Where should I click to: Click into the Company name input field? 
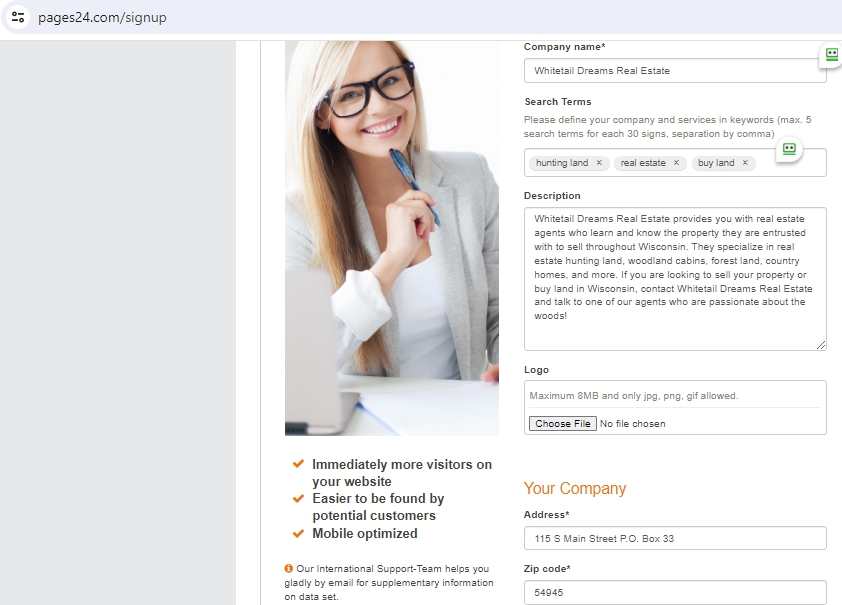coord(674,71)
